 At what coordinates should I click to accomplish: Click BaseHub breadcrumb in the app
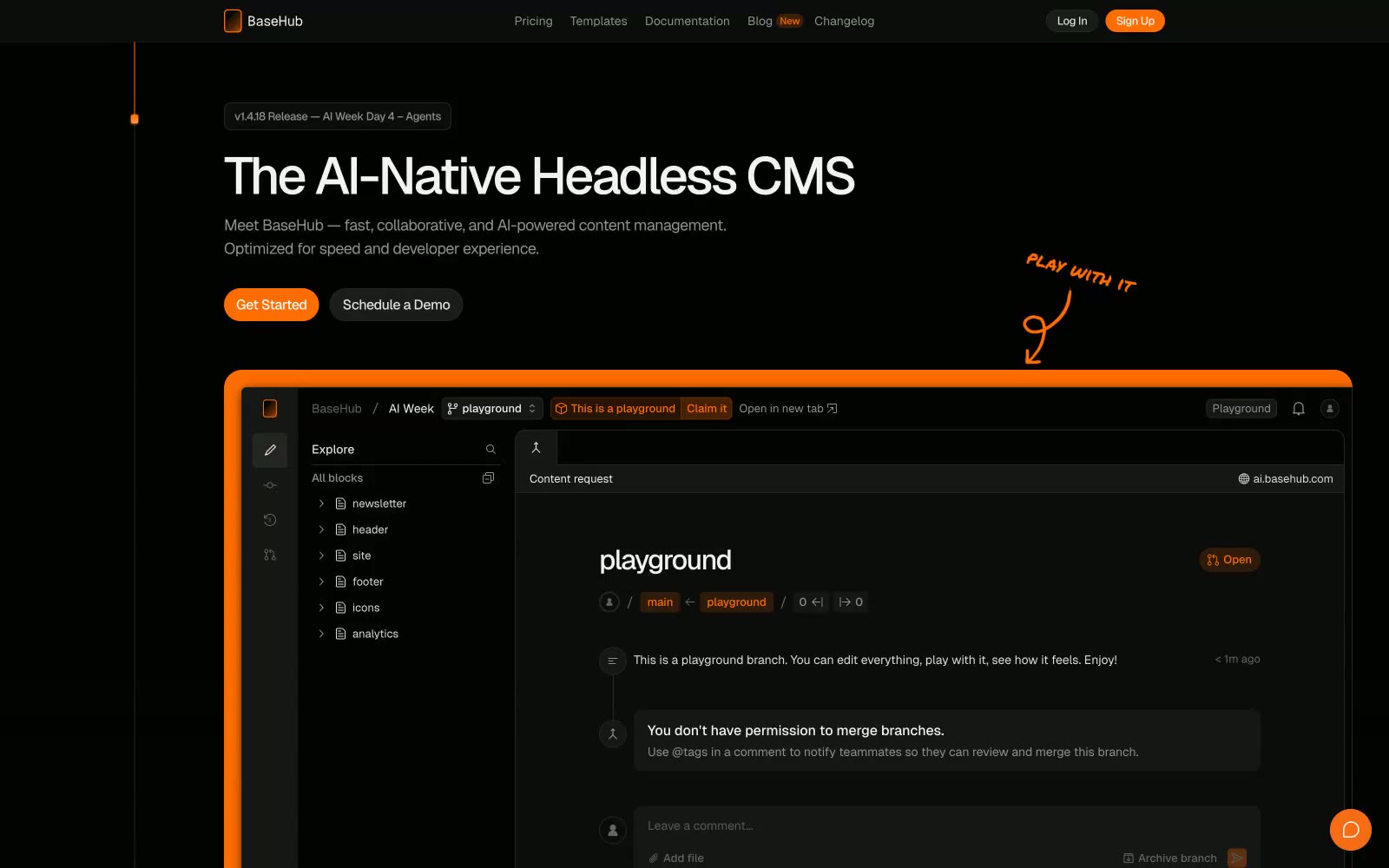click(337, 409)
